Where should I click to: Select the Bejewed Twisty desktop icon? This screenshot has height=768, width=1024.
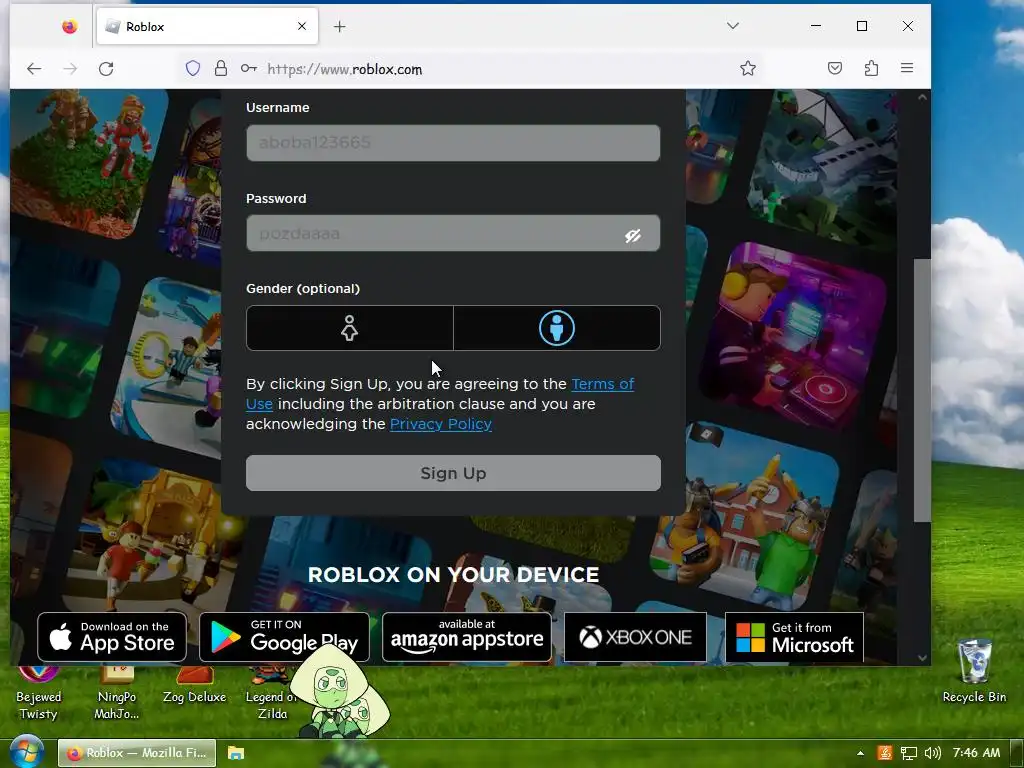coord(39,694)
